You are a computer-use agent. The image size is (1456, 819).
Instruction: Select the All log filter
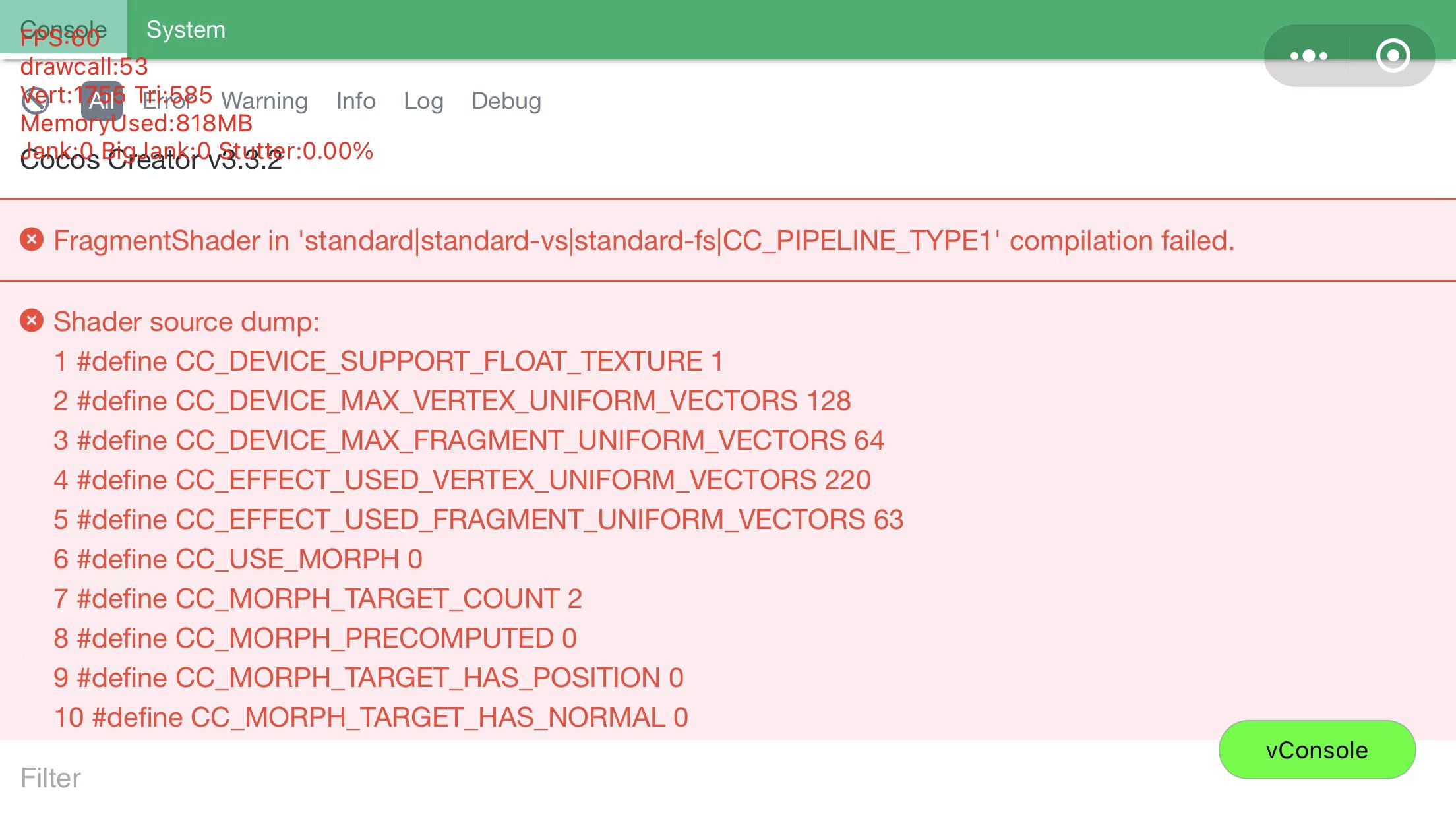point(102,101)
